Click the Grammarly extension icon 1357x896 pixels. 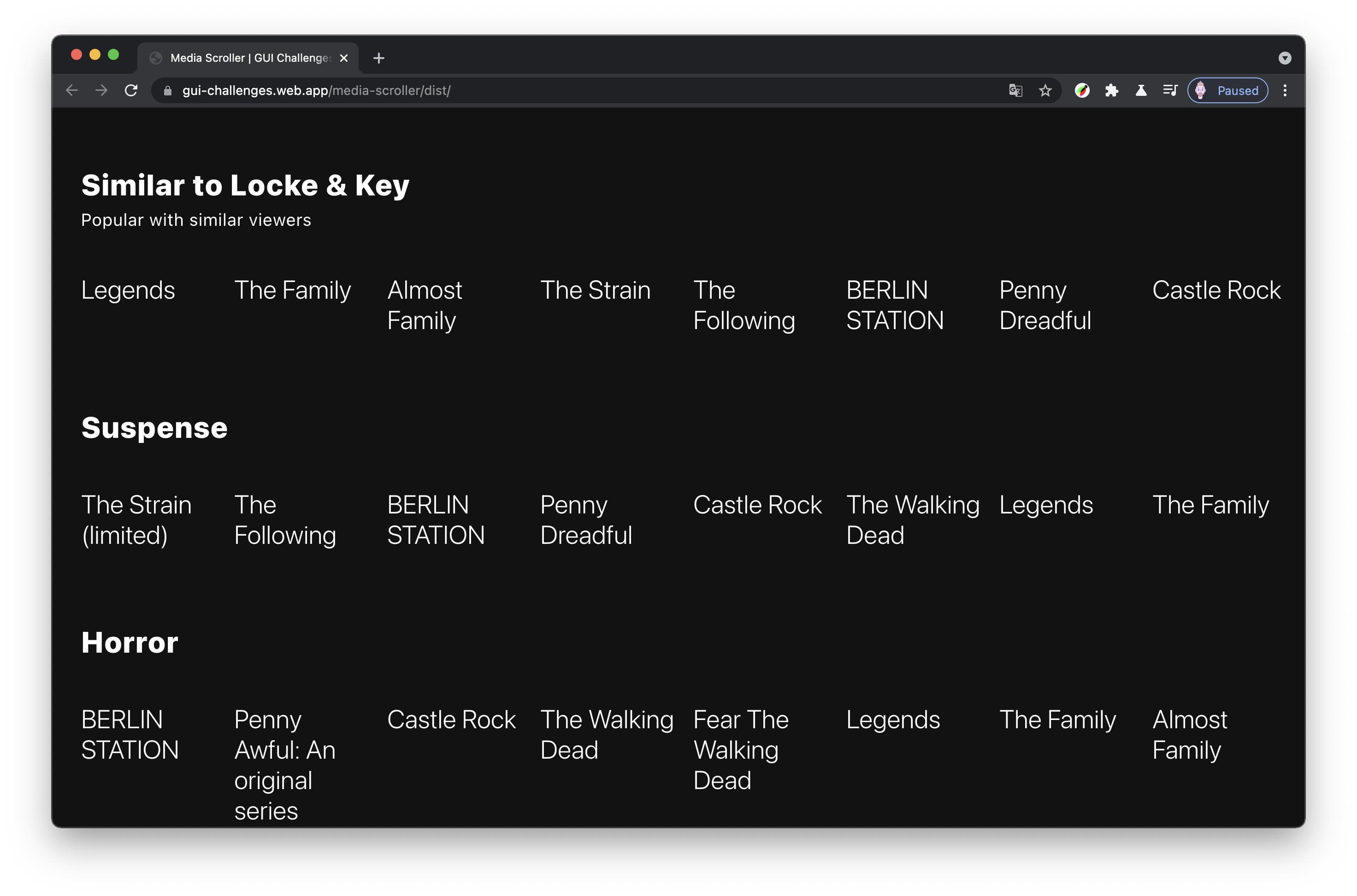click(x=1084, y=91)
